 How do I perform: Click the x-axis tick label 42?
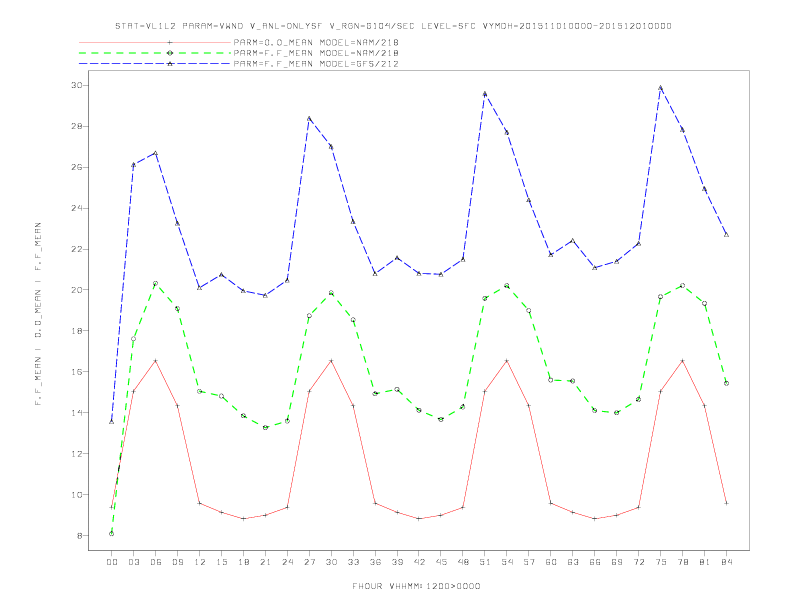point(419,562)
